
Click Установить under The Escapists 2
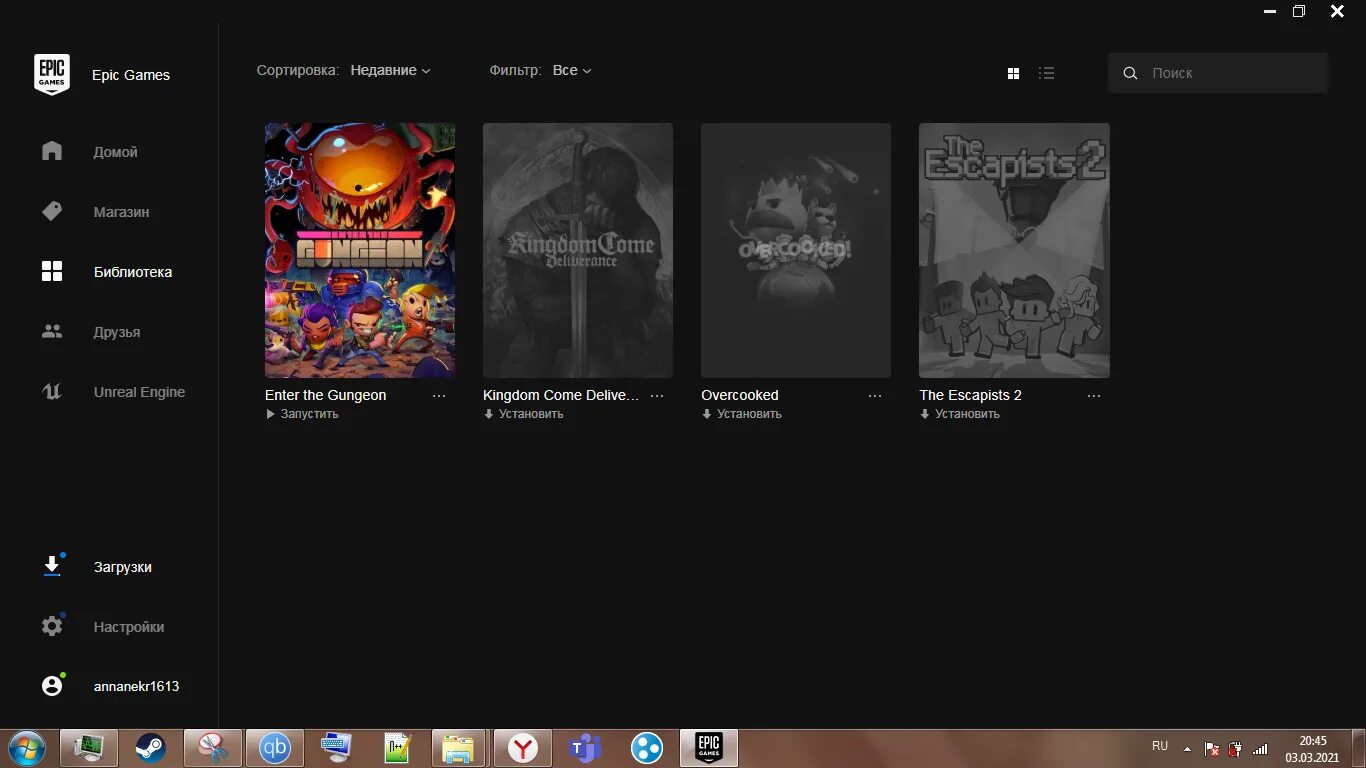pyautogui.click(x=959, y=414)
